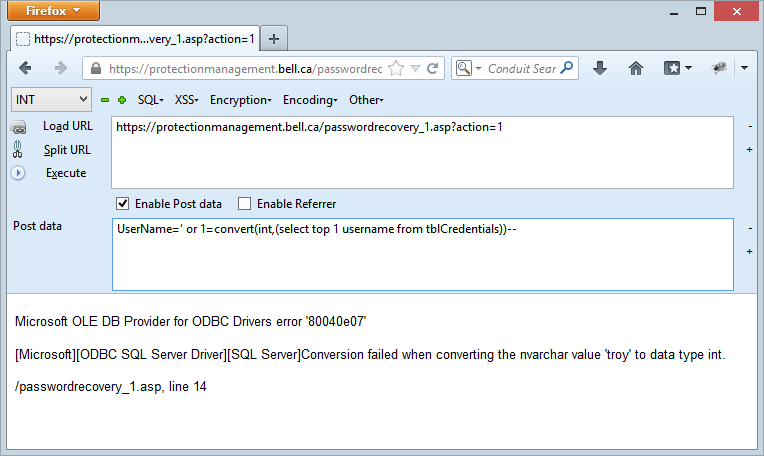
Task: Click the green plus increment icon
Action: pyautogui.click(x=122, y=100)
